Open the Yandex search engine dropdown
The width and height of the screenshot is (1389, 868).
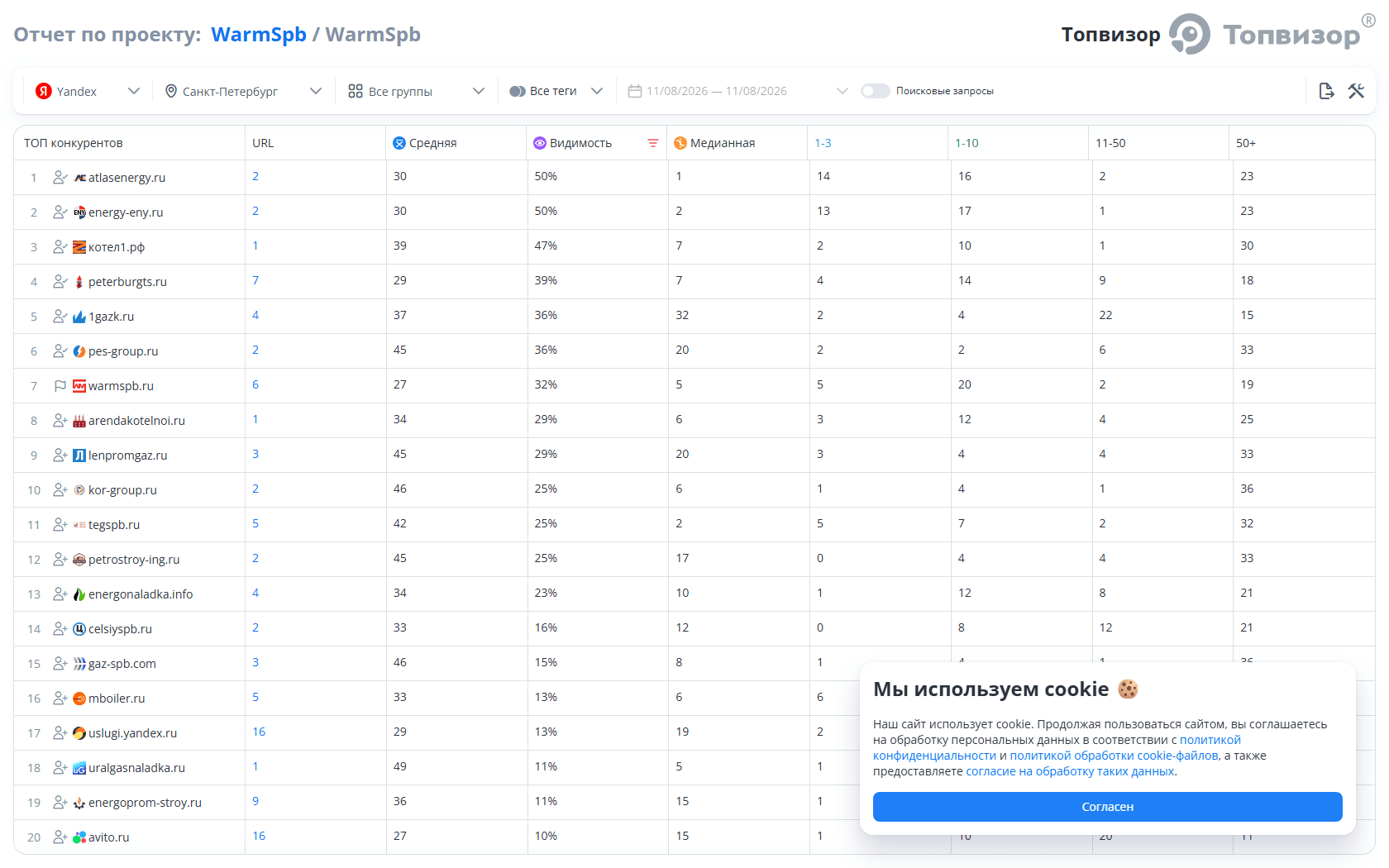(x=88, y=91)
